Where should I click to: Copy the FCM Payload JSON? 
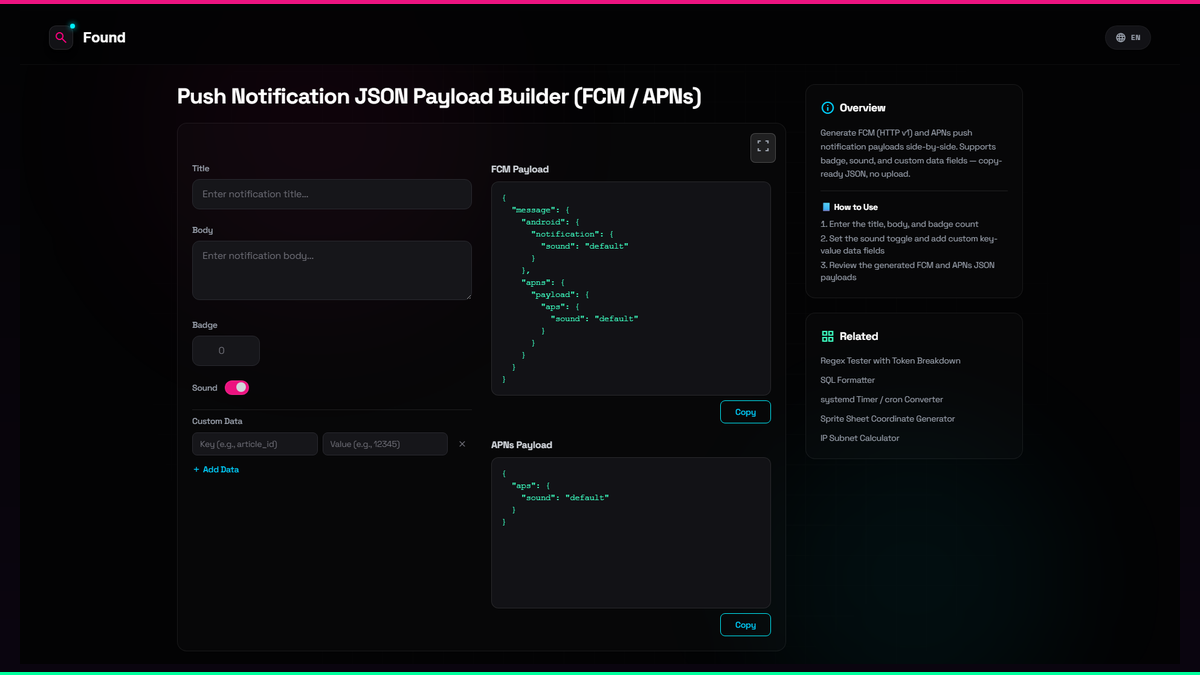pos(745,412)
